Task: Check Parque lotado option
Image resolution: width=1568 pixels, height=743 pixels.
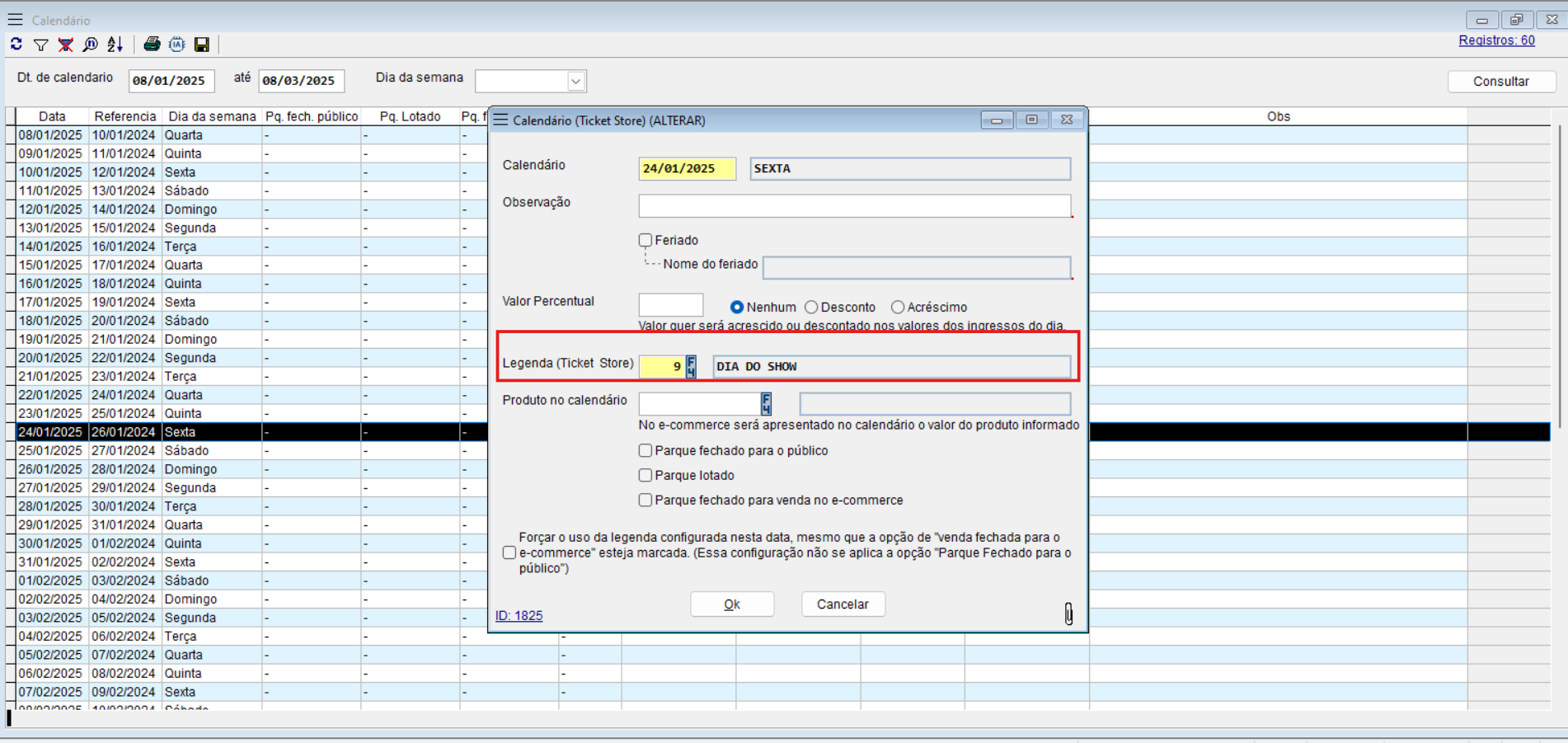Action: 646,476
